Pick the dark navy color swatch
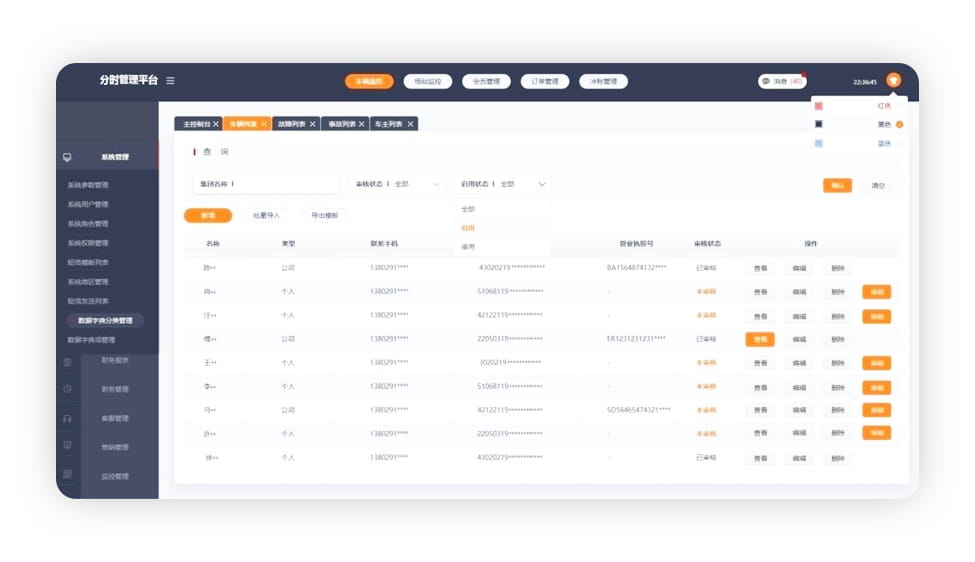The height and width of the screenshot is (562, 975). [819, 124]
